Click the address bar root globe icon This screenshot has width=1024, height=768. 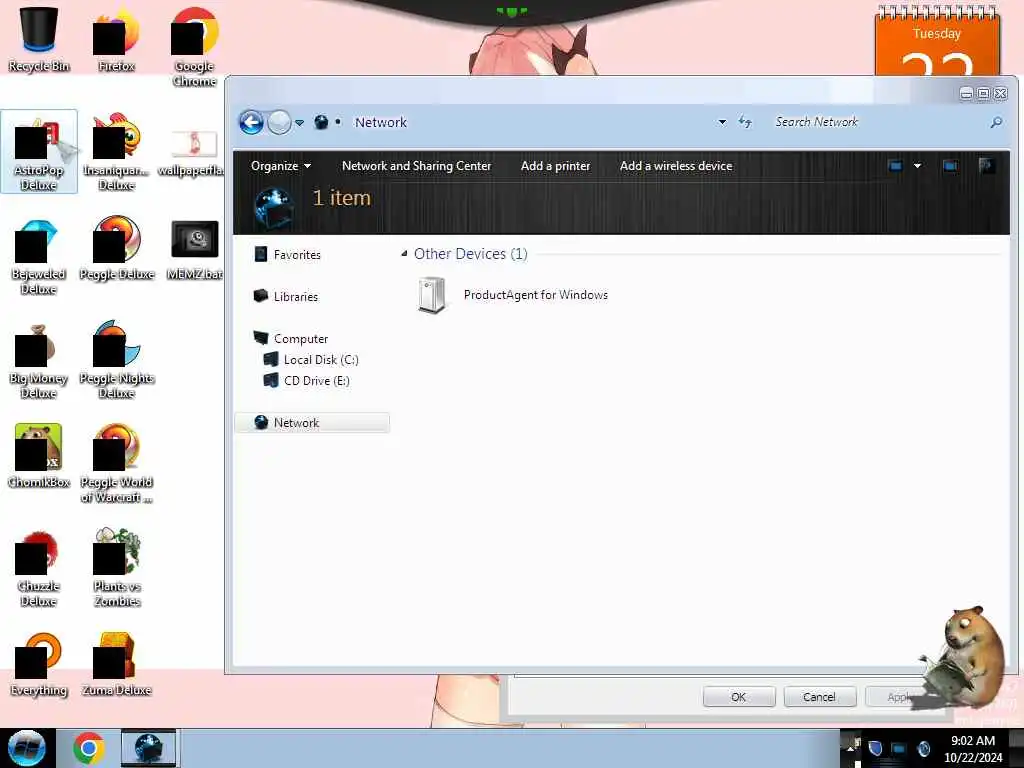(321, 122)
